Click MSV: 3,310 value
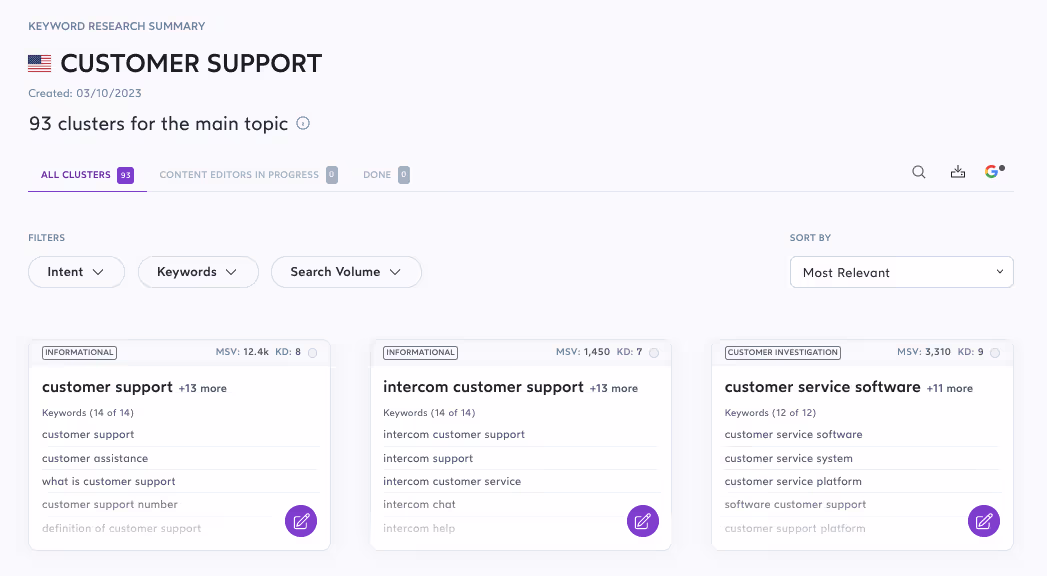 [924, 352]
